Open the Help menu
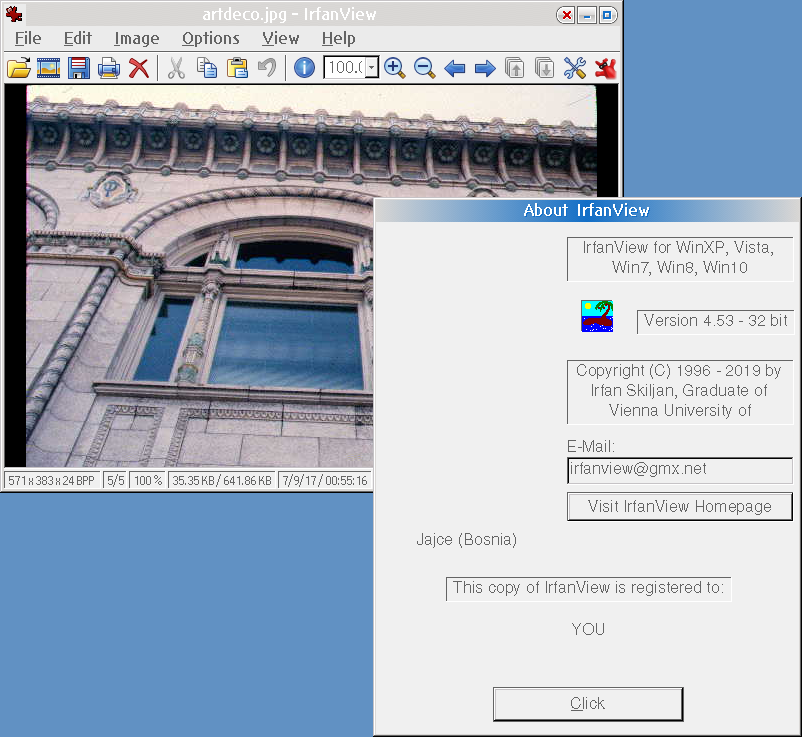This screenshot has height=737, width=802. (x=338, y=38)
